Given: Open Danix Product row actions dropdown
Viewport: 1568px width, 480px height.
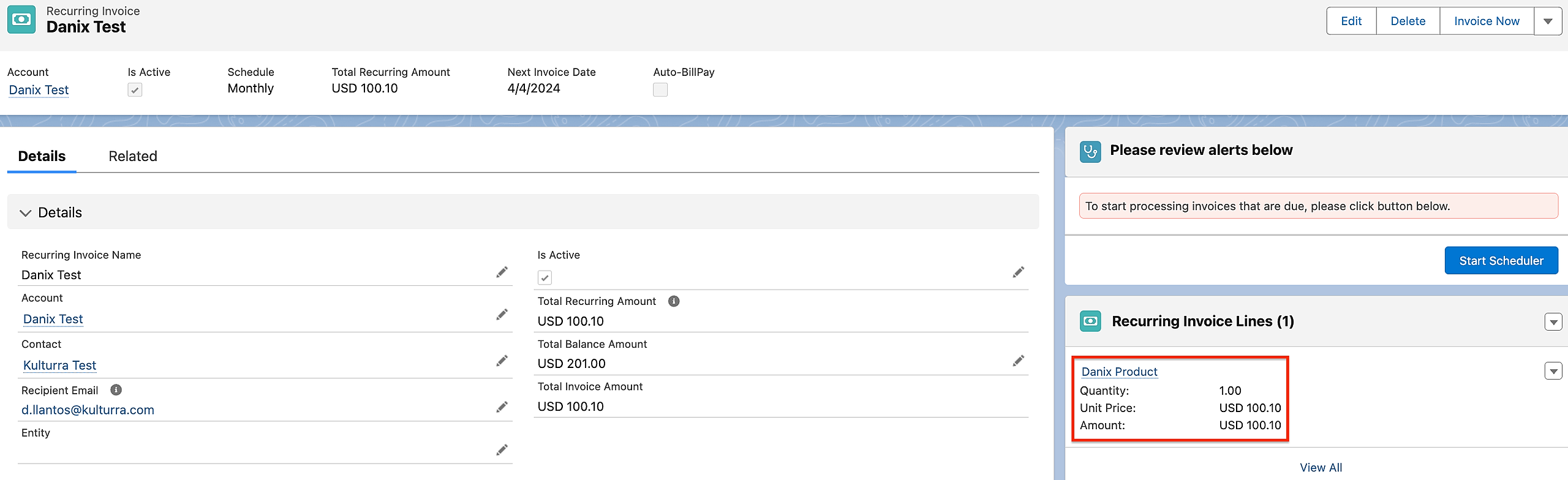Looking at the screenshot, I should [1553, 371].
